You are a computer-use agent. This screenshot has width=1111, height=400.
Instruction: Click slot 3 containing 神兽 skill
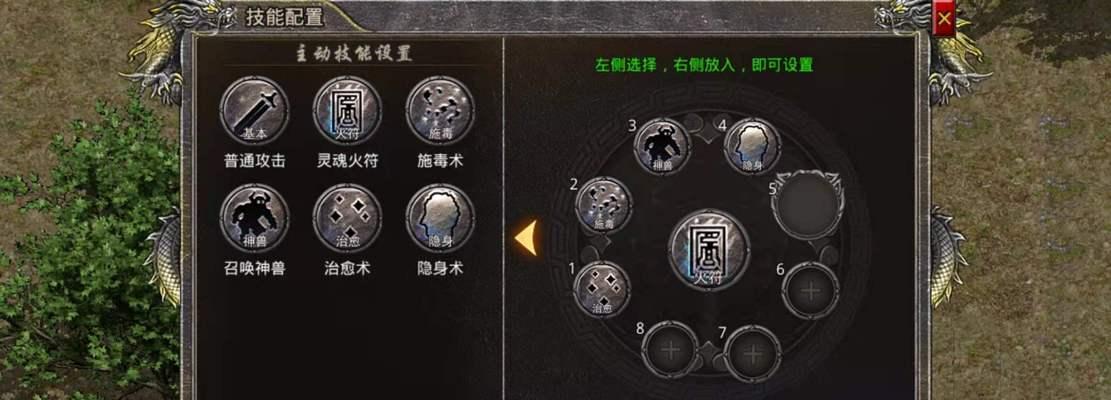[662, 146]
